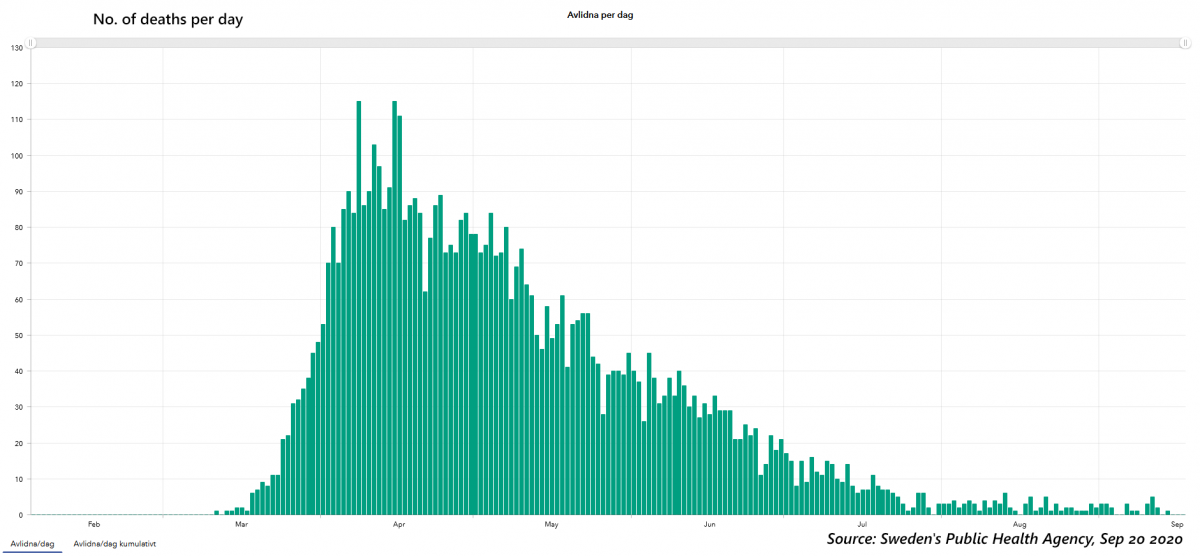Click the first bar reaching 115 deaths
The image size is (1200, 556).
coord(359,300)
